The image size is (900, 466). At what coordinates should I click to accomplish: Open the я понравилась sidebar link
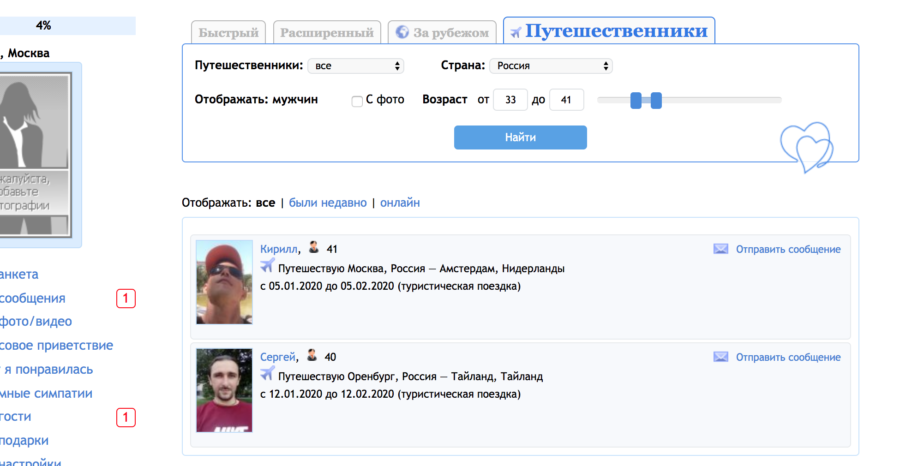46,370
